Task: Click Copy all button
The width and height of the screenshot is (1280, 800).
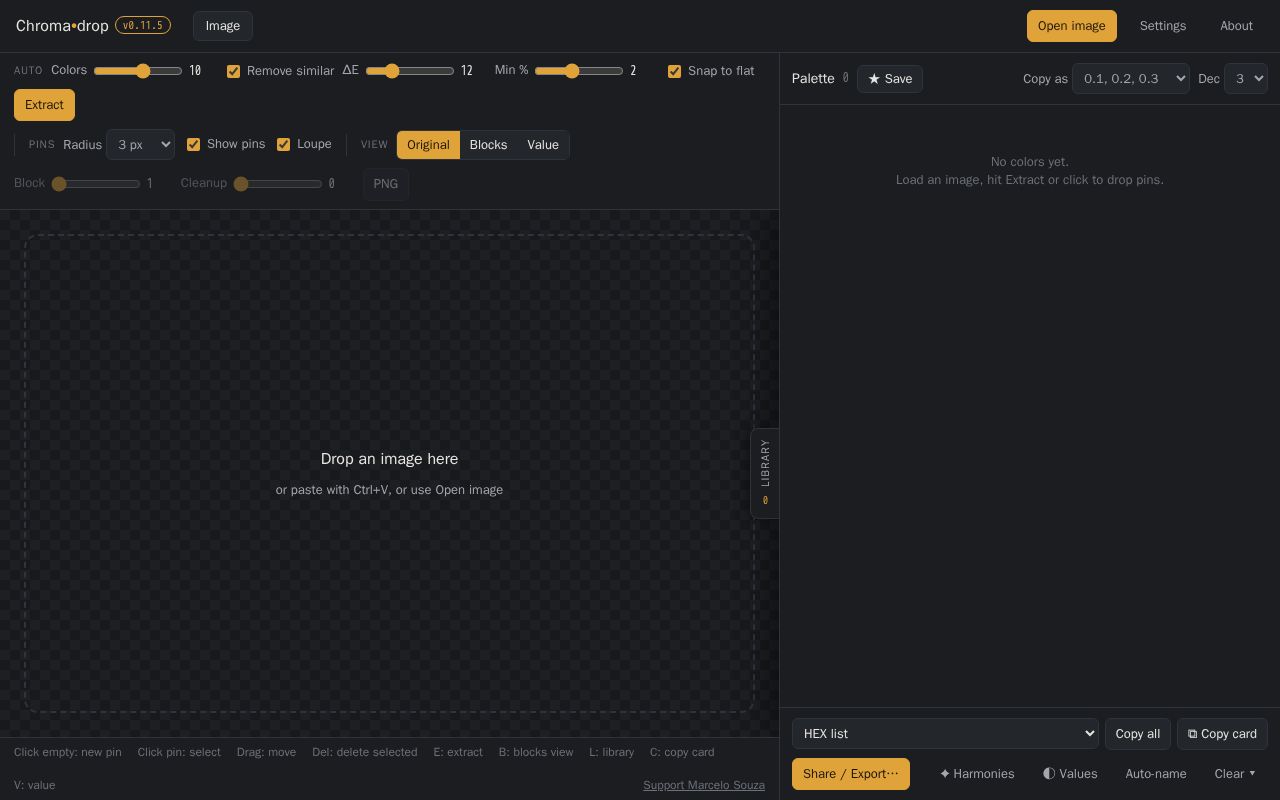Action: tap(1138, 734)
